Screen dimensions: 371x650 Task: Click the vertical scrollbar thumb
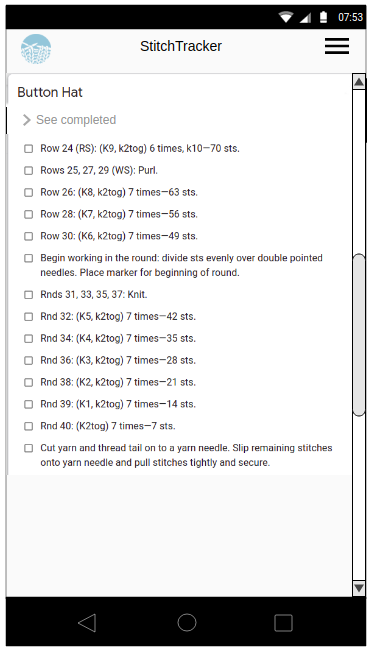click(x=359, y=335)
